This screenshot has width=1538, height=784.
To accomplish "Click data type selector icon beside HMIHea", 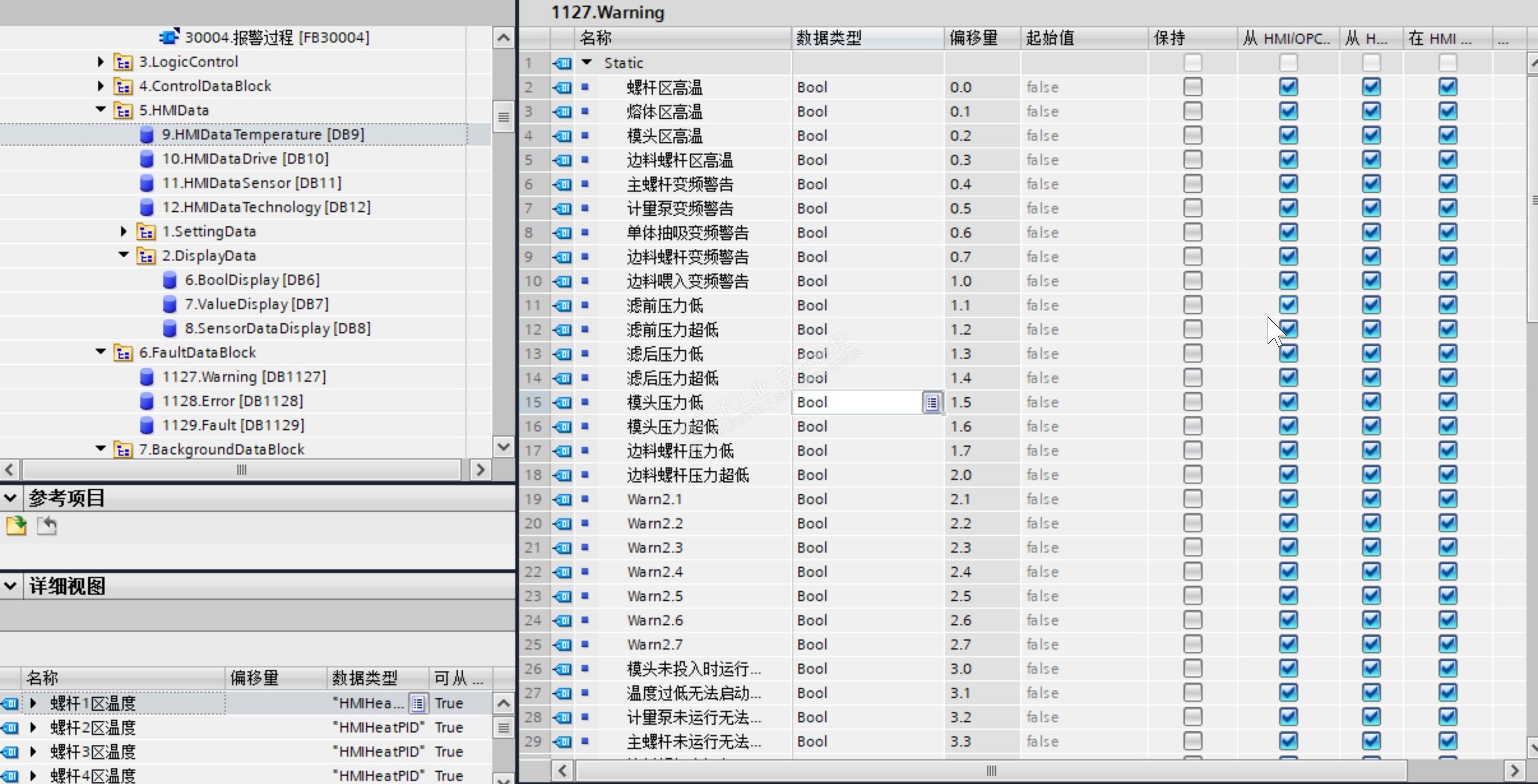I will click(418, 703).
